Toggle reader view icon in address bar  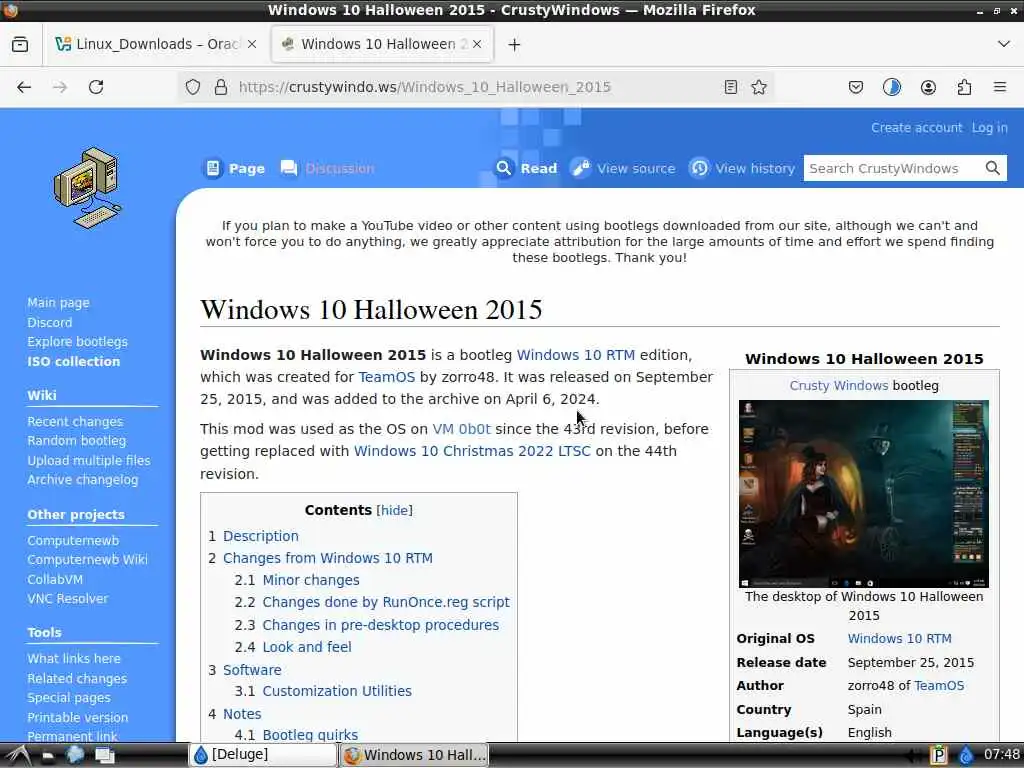(731, 87)
